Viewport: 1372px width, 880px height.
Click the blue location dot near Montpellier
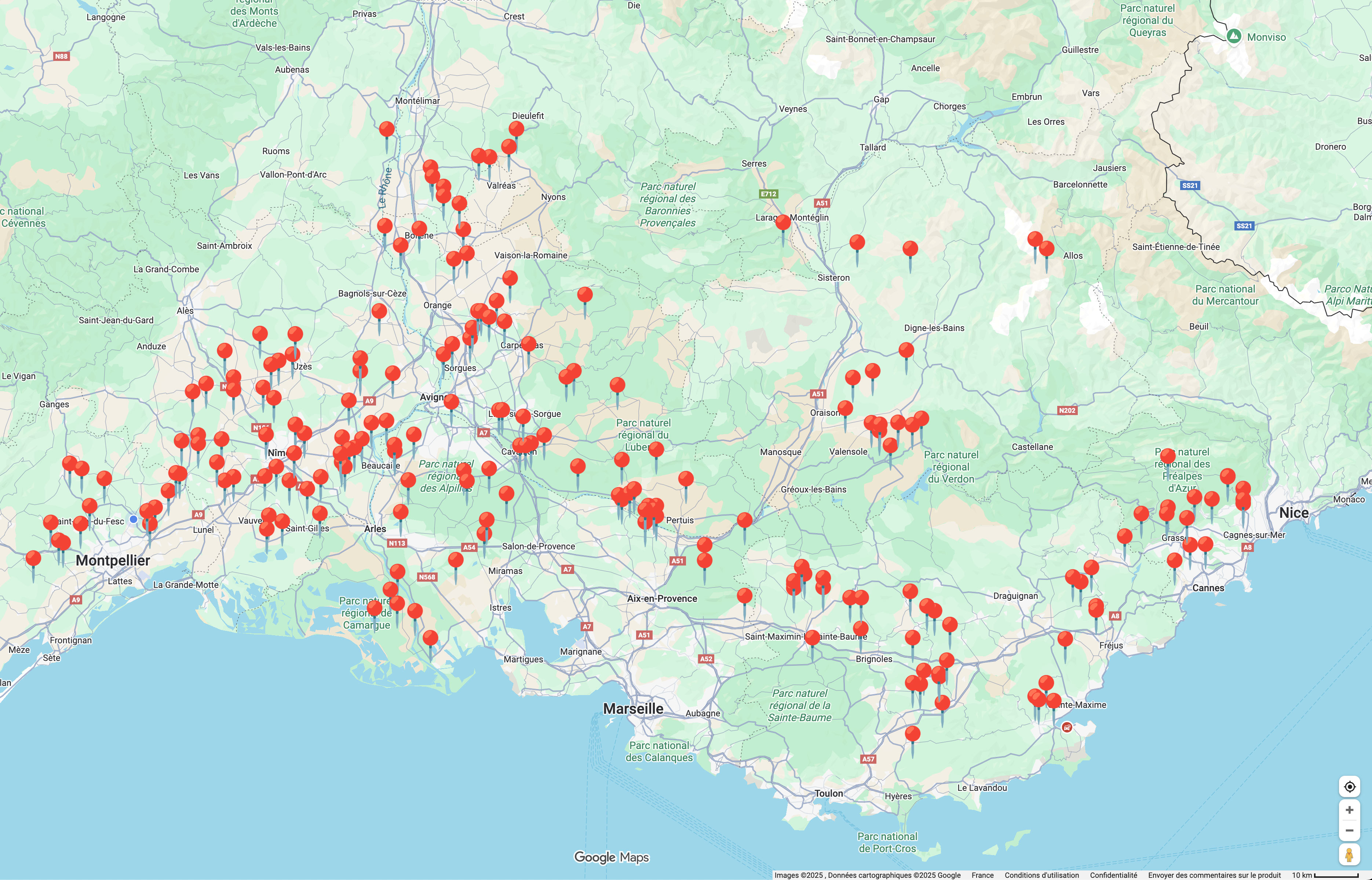133,519
